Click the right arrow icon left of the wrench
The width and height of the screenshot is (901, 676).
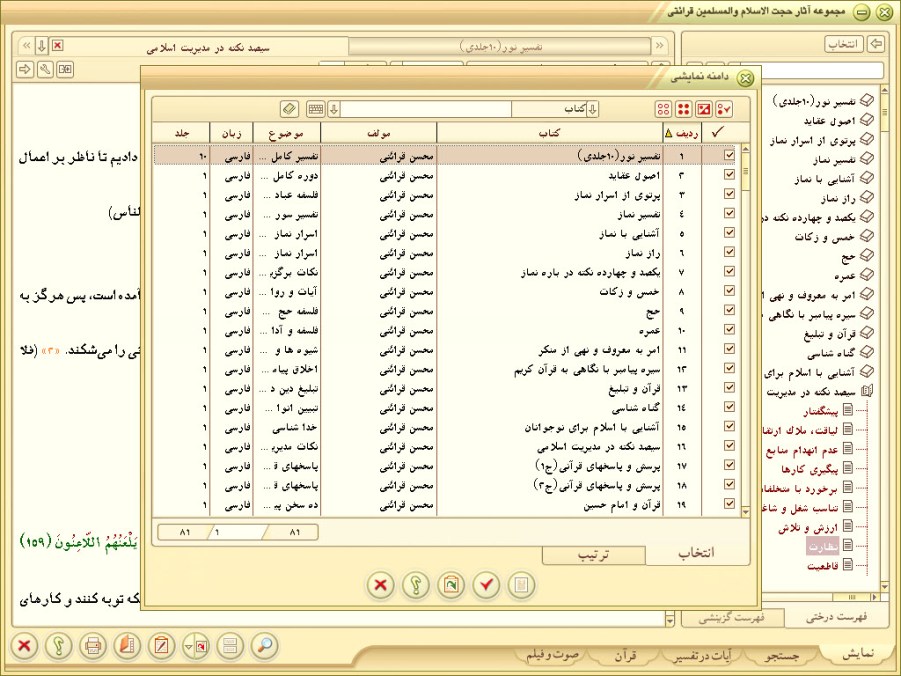[25, 70]
